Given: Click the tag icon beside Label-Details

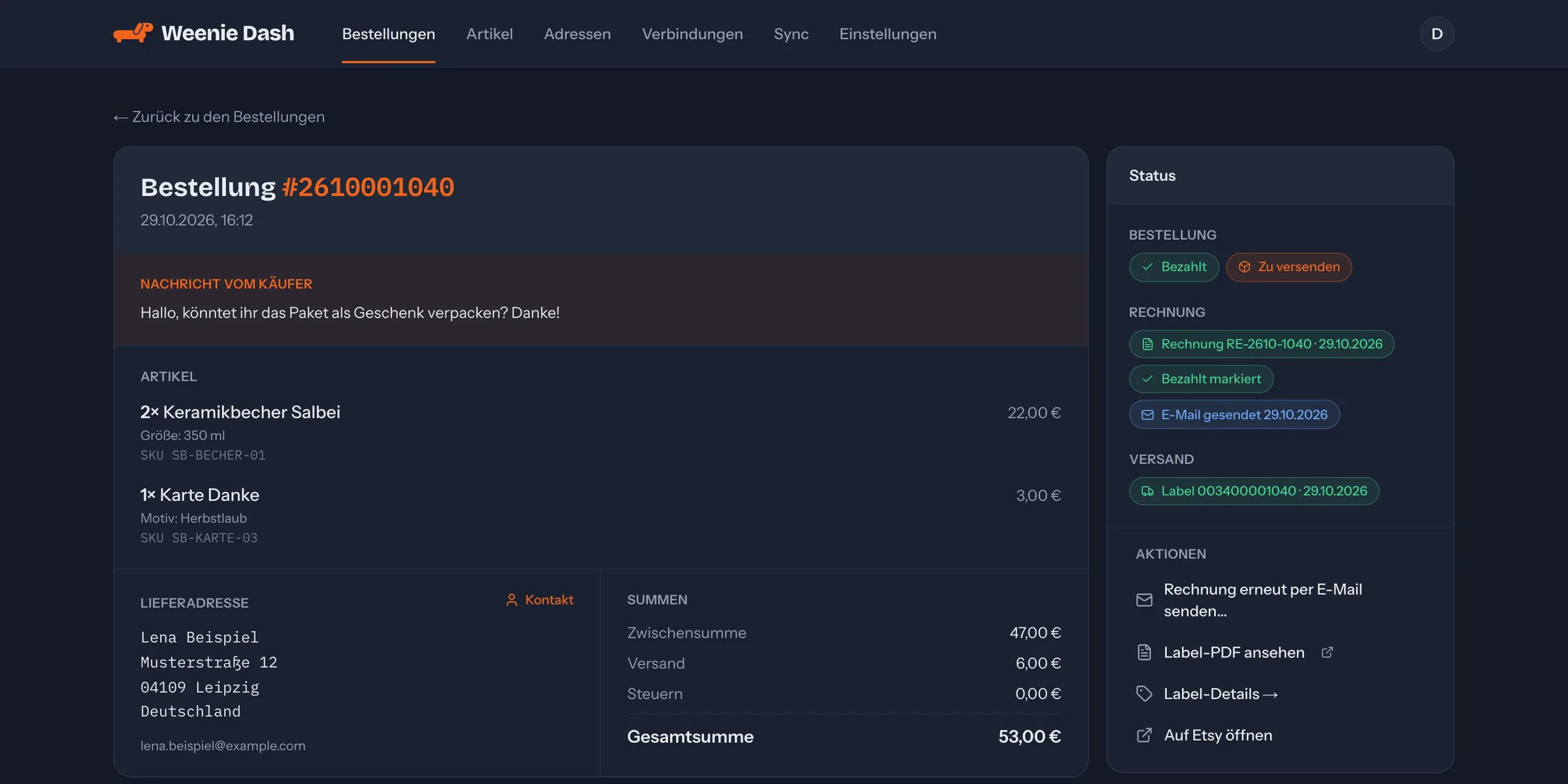Looking at the screenshot, I should 1144,694.
